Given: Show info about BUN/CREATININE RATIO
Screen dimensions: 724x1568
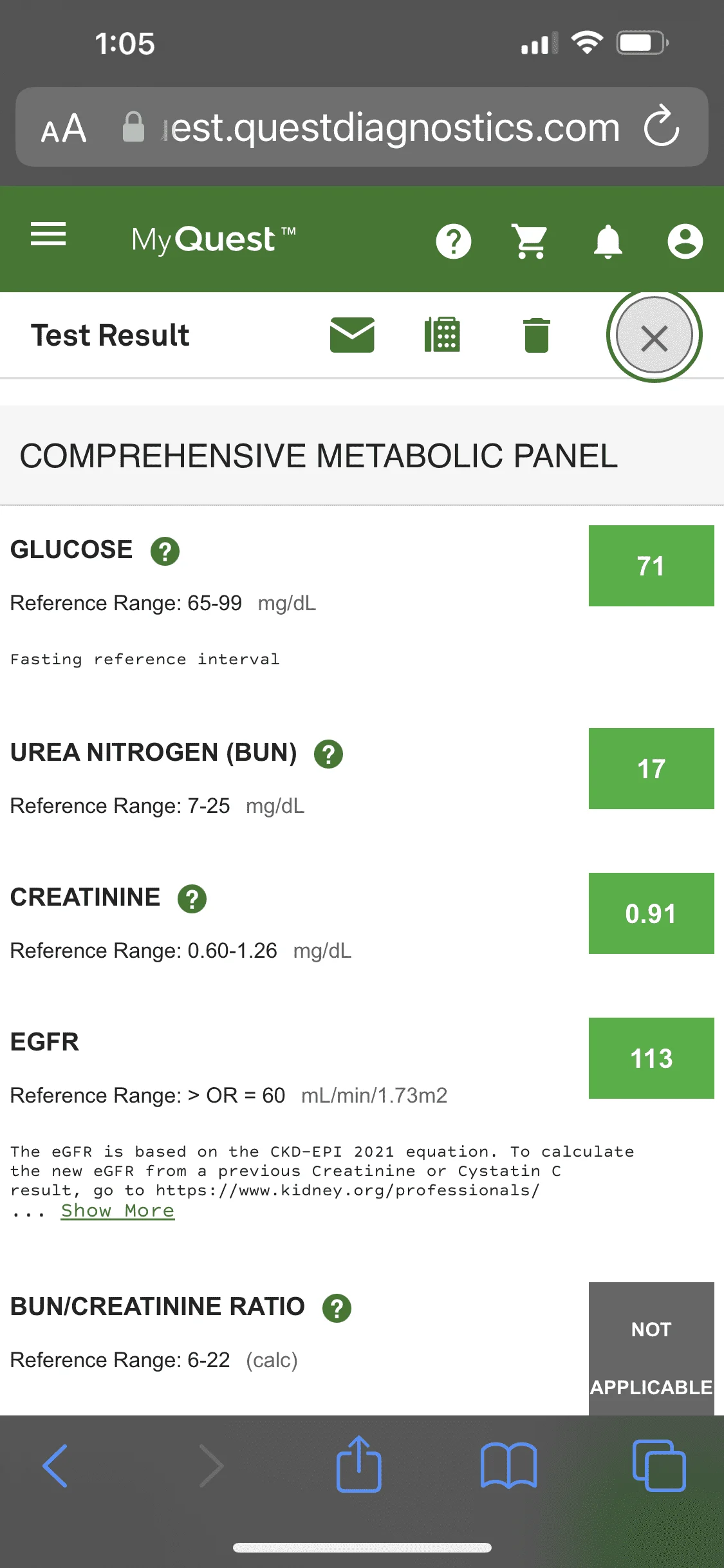Looking at the screenshot, I should [x=337, y=1309].
